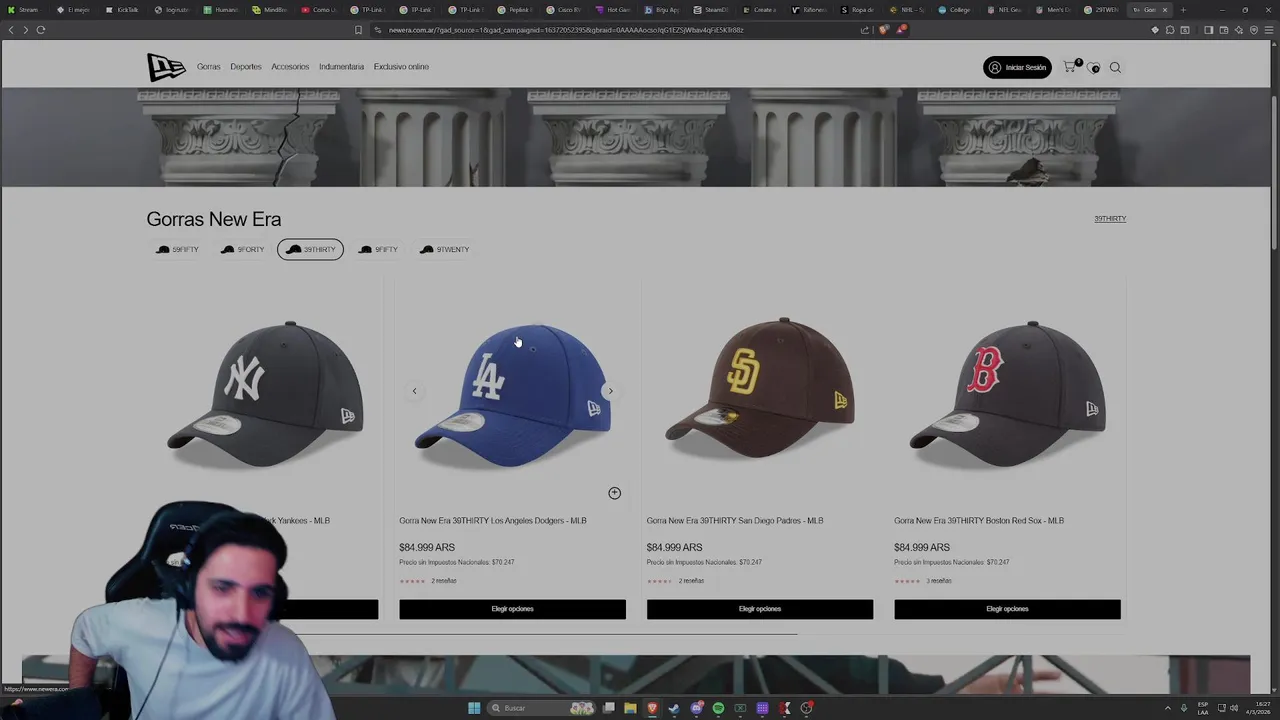This screenshot has height=720, width=1280.
Task: Open the Dodgers cap 2 reseñas rating
Action: point(428,581)
